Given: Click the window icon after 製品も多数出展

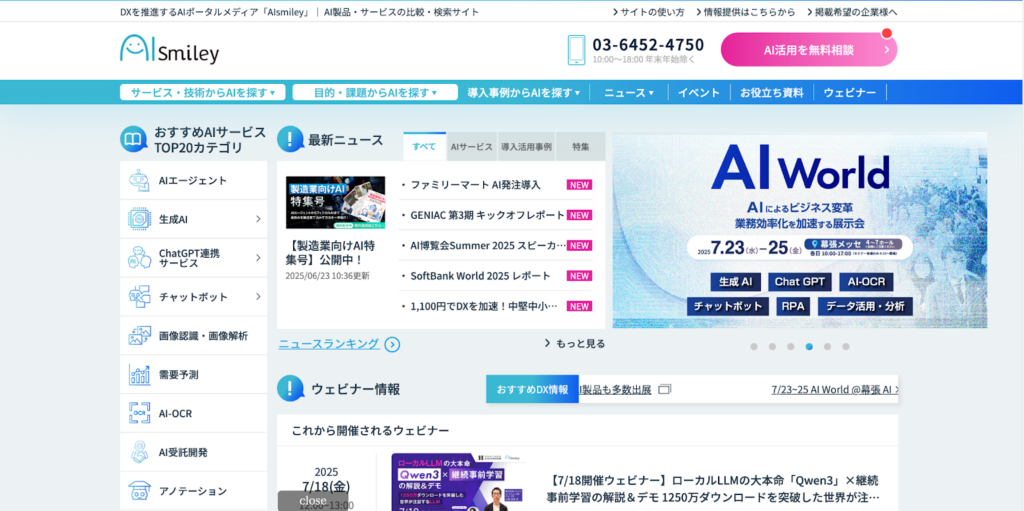Looking at the screenshot, I should pos(665,389).
